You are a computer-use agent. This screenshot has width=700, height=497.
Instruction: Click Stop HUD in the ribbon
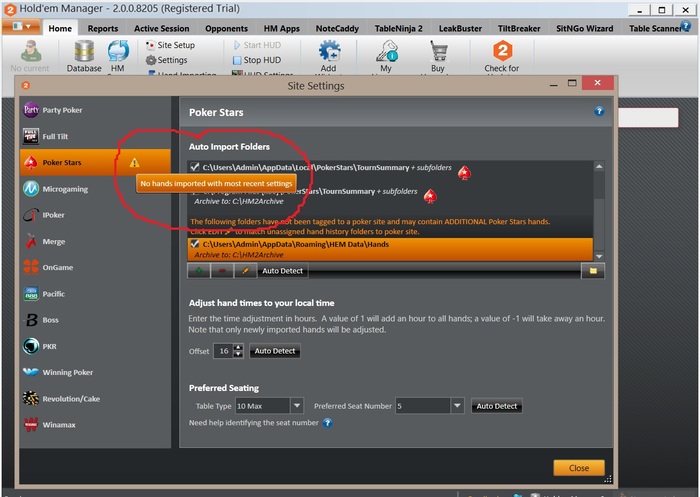(x=257, y=60)
